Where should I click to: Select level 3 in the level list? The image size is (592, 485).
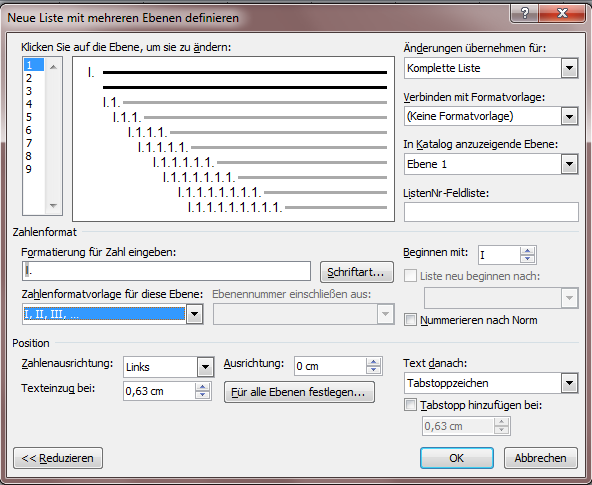pos(29,91)
